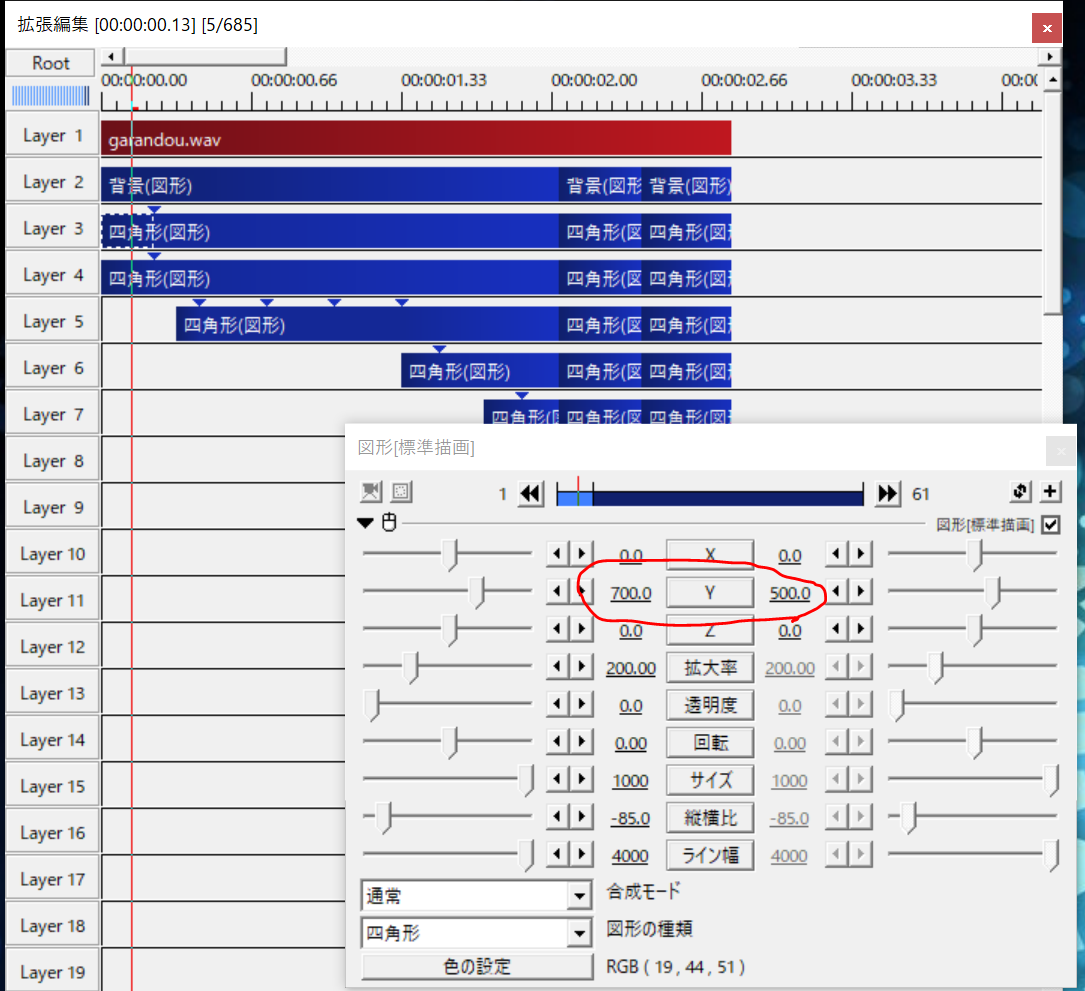Select the first 背景(図形) clip on Layer 2
This screenshot has width=1085, height=991.
[329, 185]
